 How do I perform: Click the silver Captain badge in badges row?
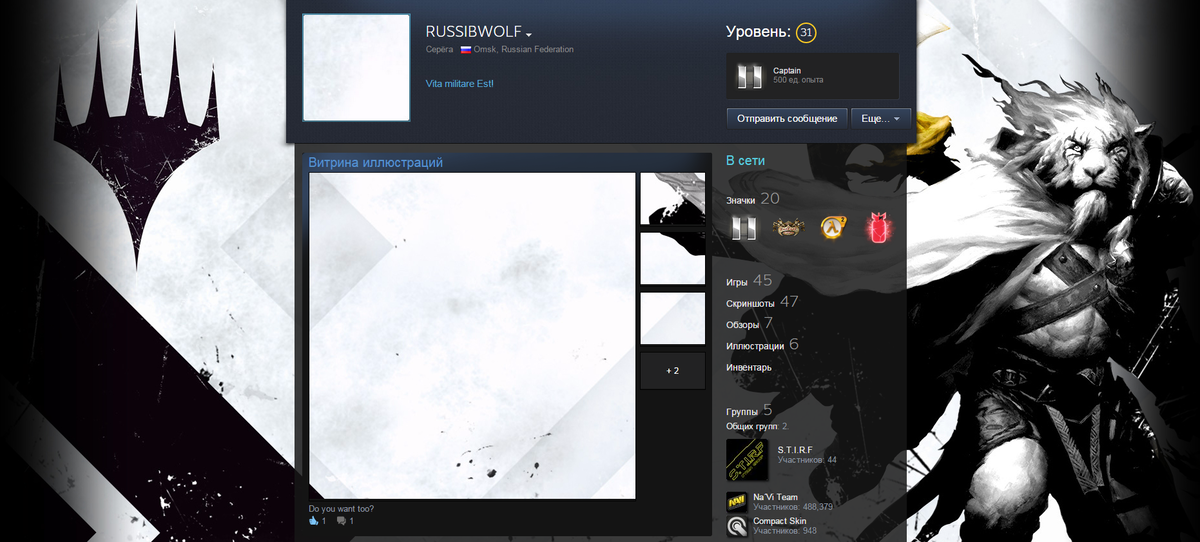[x=743, y=229]
